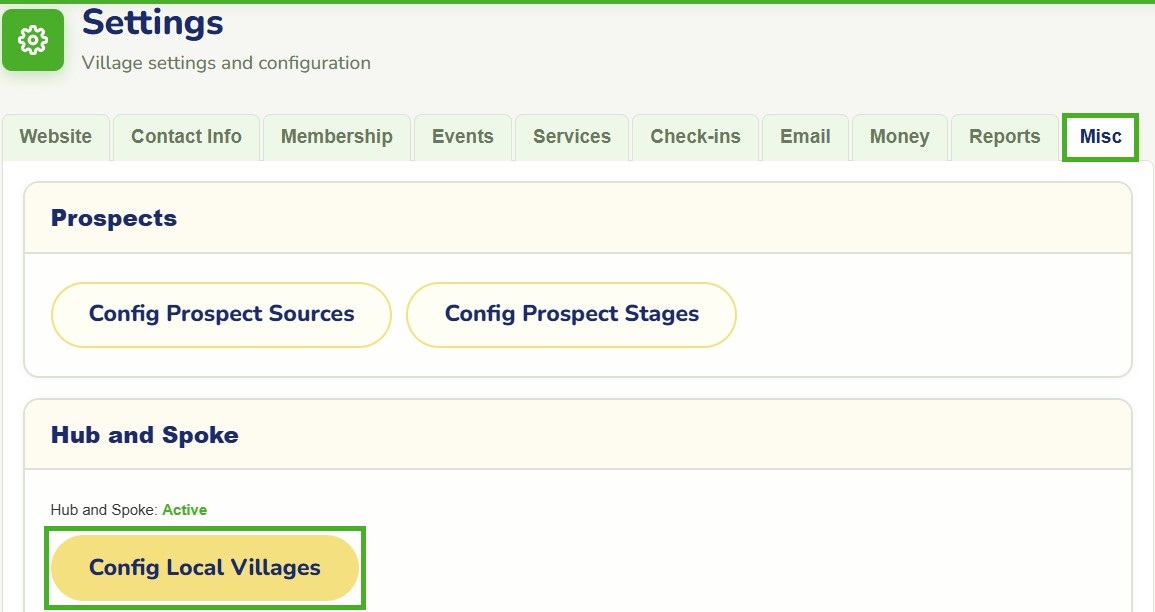The width and height of the screenshot is (1155, 612).
Task: Click the Hub and Spoke section header
Action: coord(144,435)
